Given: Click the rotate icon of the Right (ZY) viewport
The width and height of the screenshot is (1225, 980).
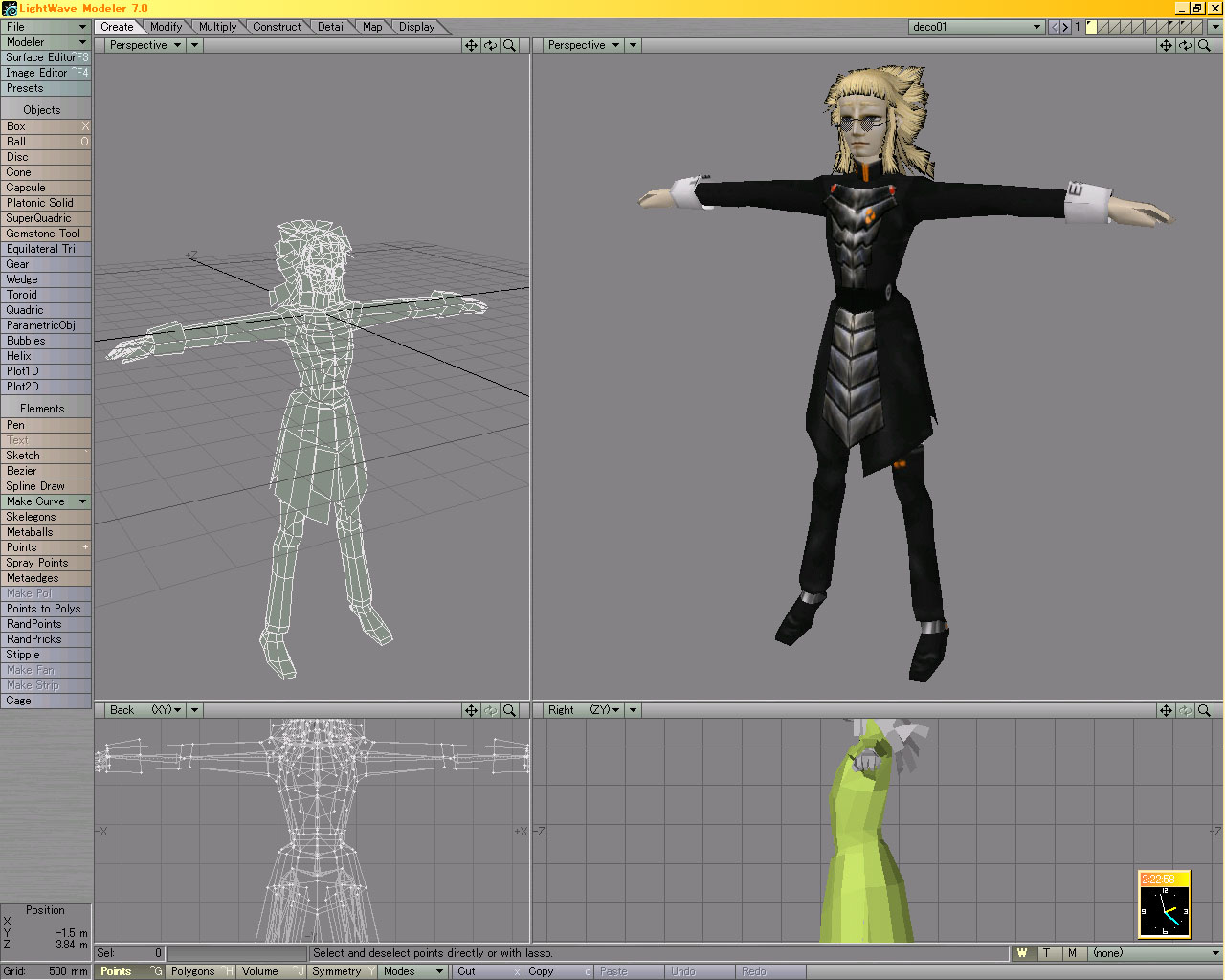Looking at the screenshot, I should pyautogui.click(x=1185, y=710).
